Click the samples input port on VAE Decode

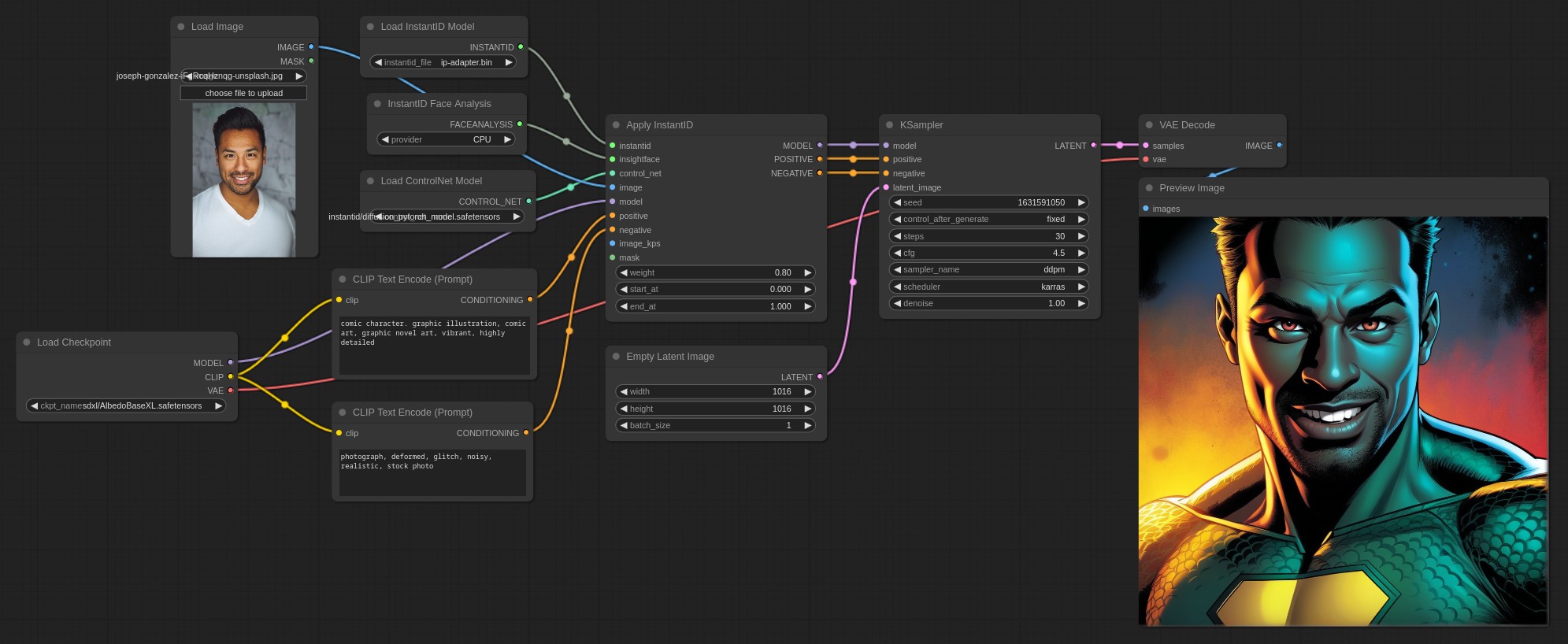[x=1146, y=146]
